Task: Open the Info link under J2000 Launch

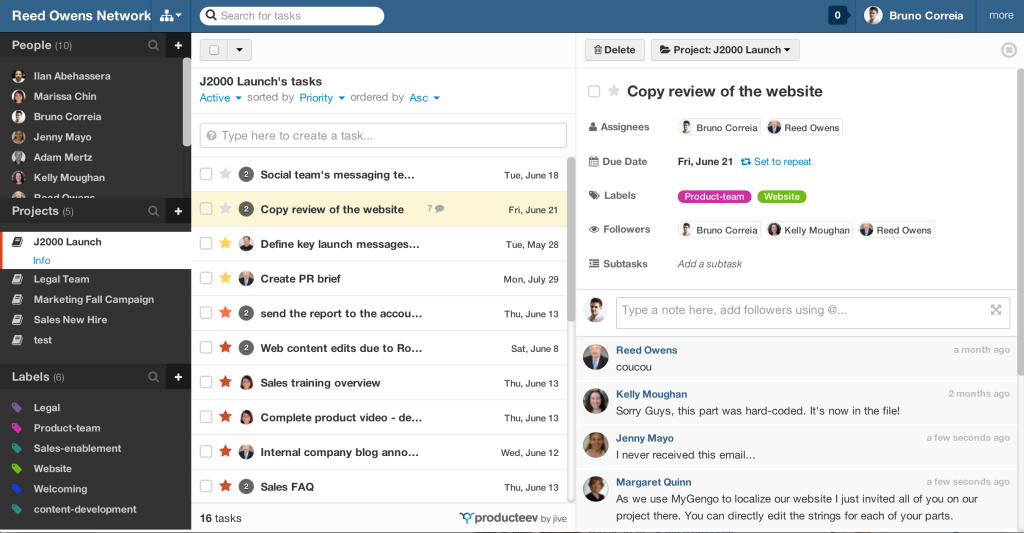Action: coord(42,260)
